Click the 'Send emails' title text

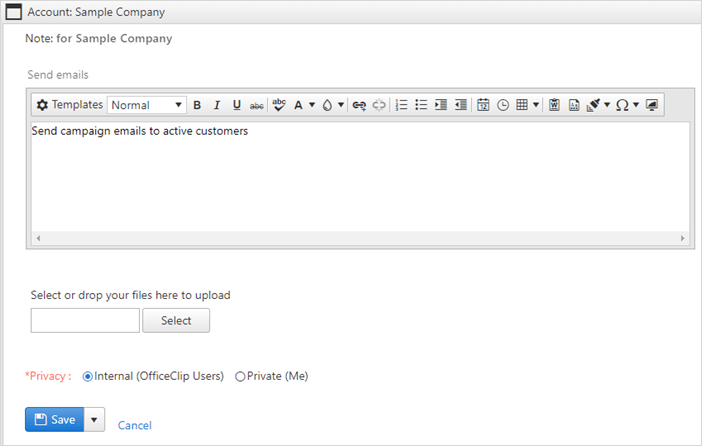[x=58, y=75]
